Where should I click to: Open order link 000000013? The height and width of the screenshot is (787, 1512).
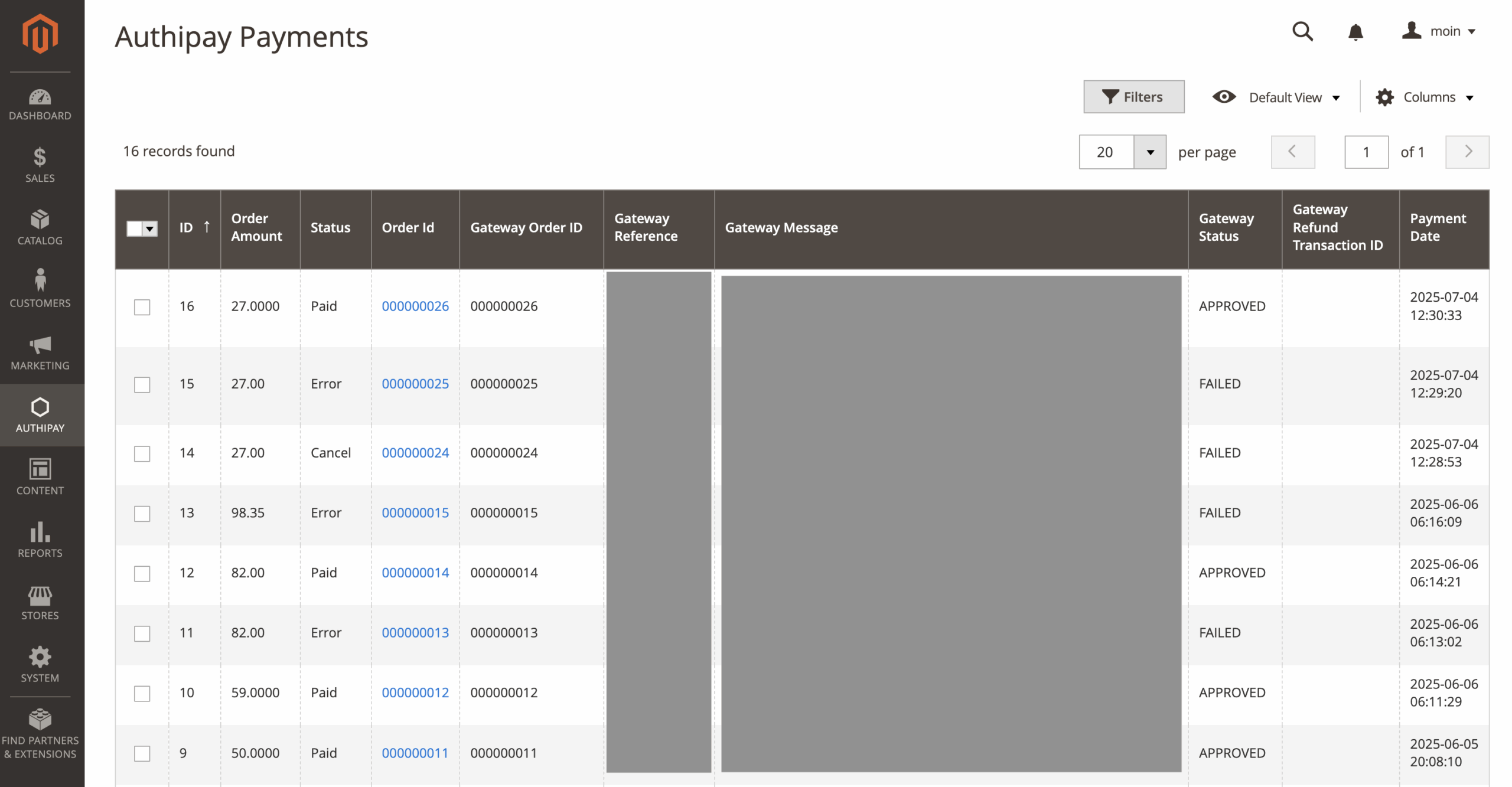[x=415, y=633]
